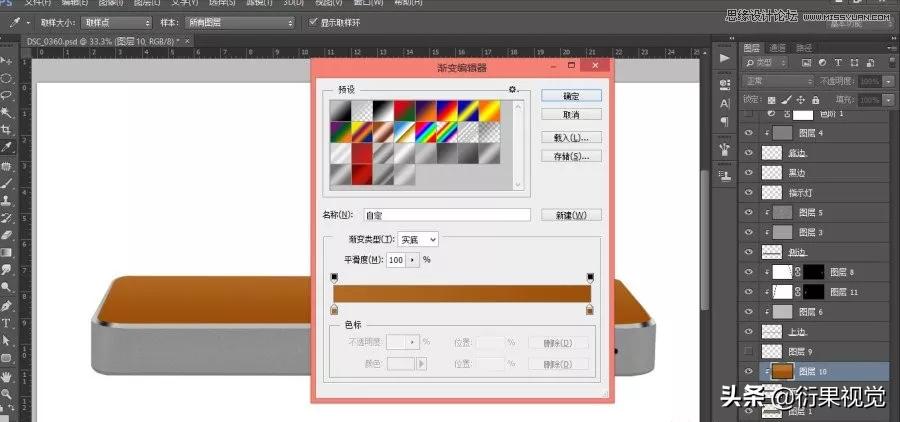Open the Actions panel play icon

coord(724,58)
